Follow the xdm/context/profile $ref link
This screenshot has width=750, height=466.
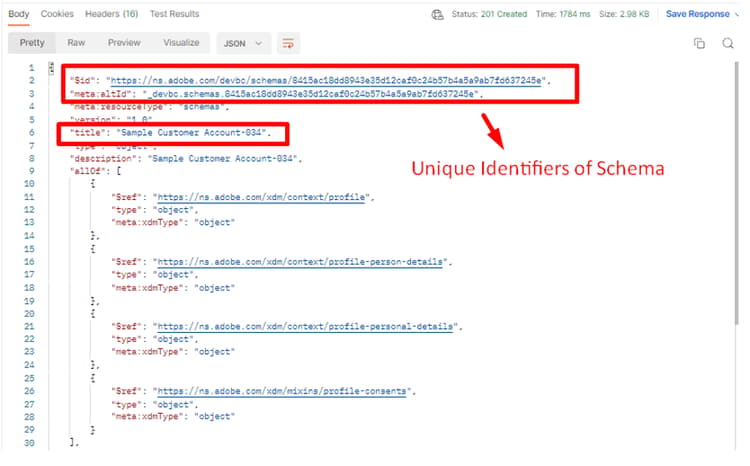261,197
